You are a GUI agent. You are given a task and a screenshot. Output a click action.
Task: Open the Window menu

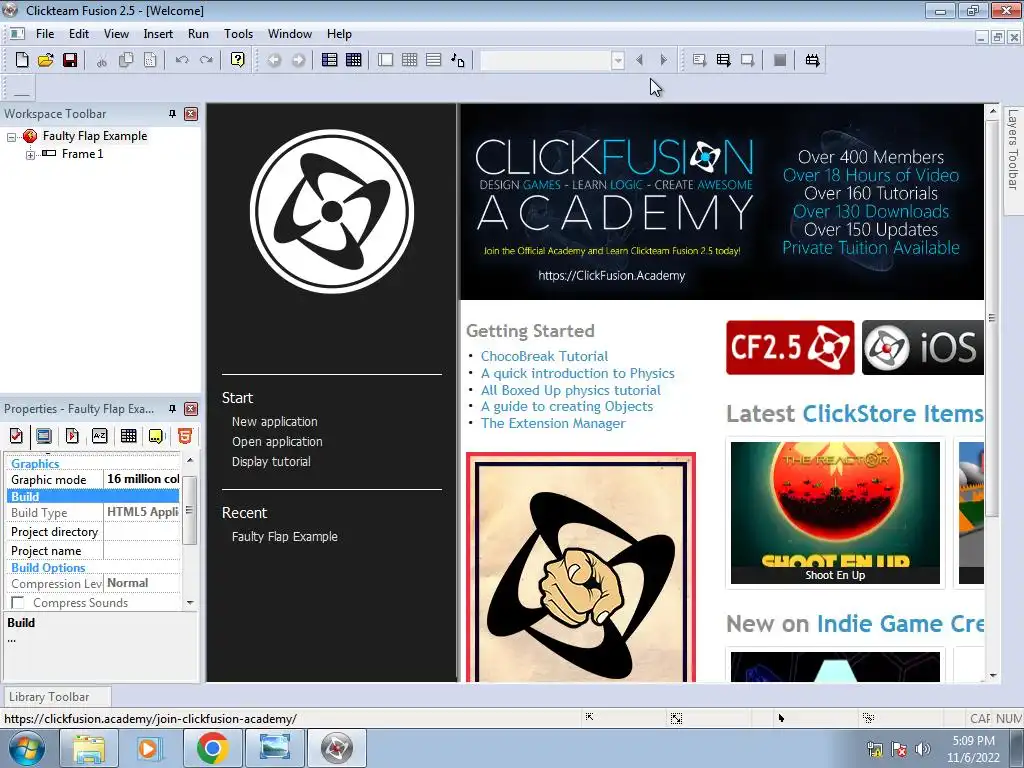290,34
